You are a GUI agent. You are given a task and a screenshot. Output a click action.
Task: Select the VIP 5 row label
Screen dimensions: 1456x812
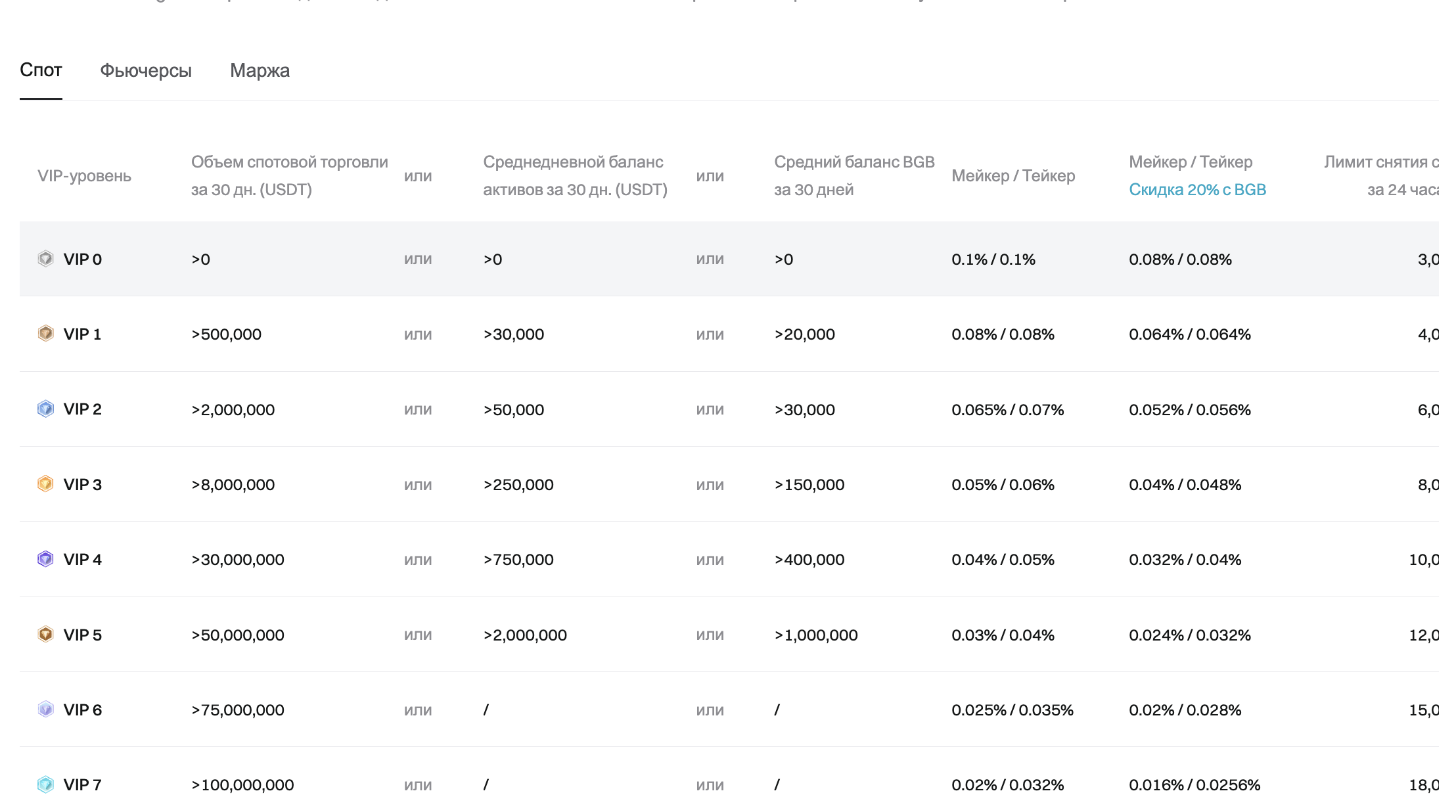click(x=83, y=635)
